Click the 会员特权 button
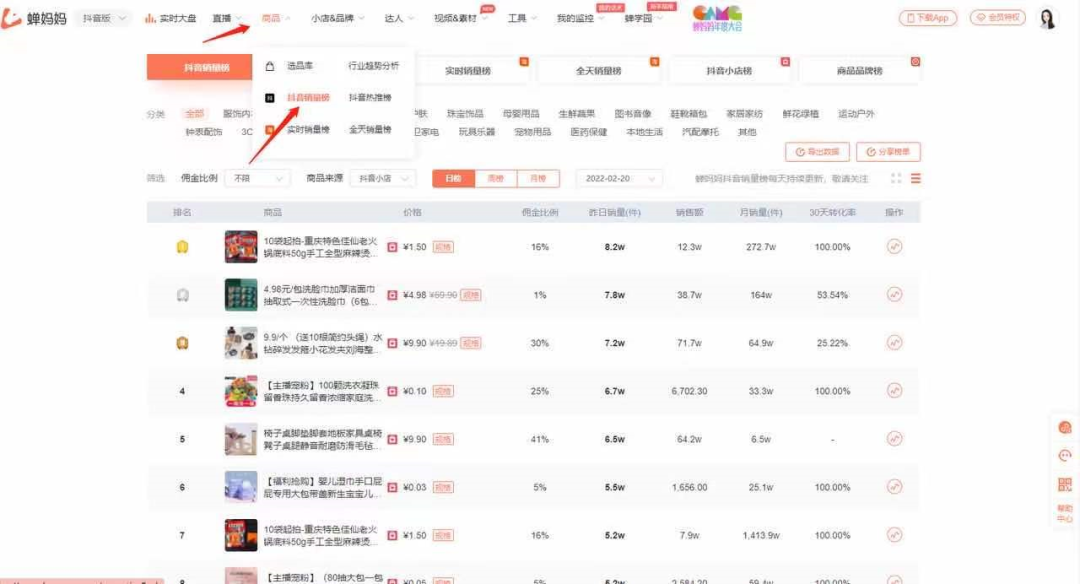This screenshot has height=584, width=1080. [997, 17]
